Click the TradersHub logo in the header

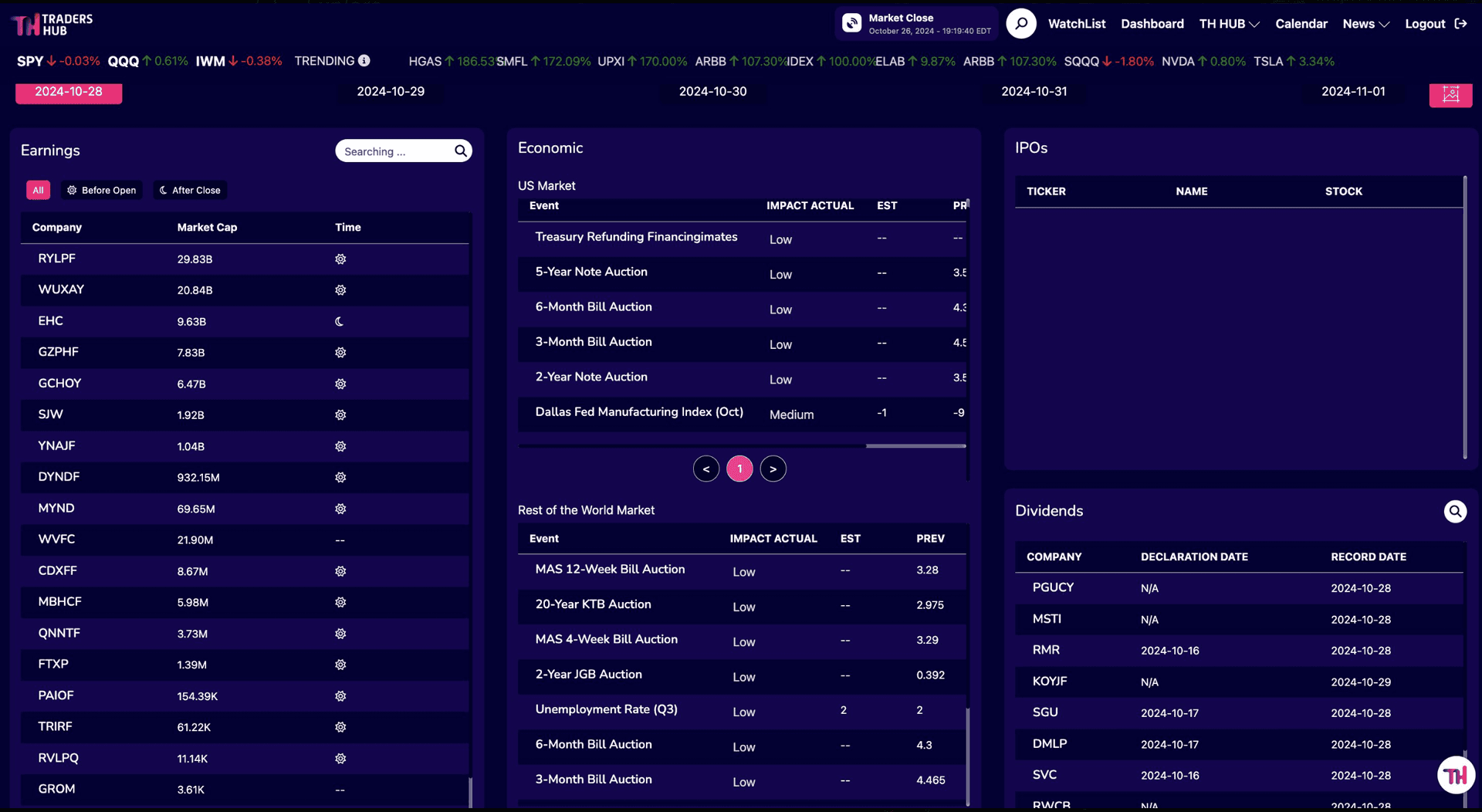click(x=52, y=24)
